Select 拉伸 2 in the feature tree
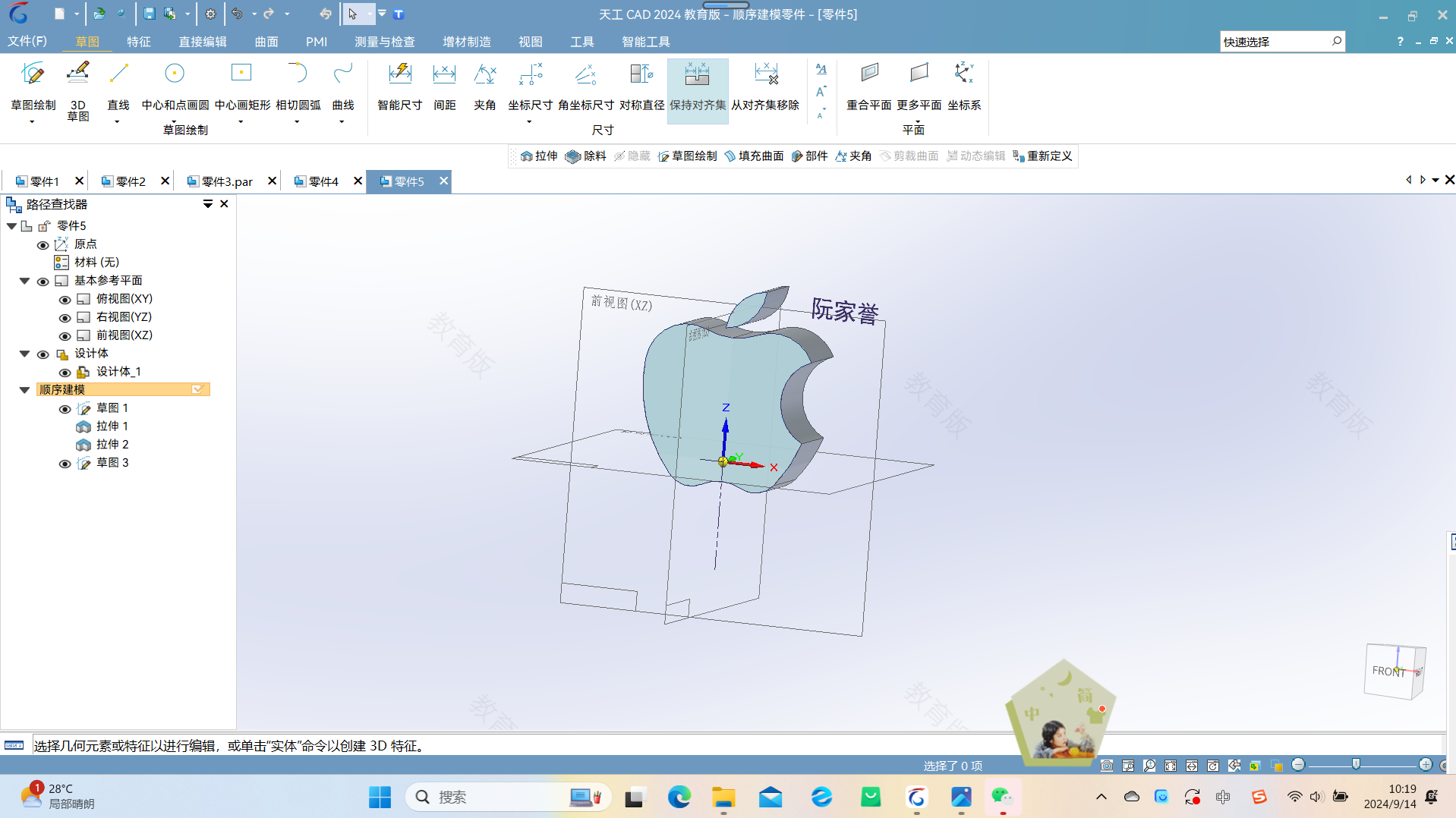The image size is (1456, 818). coord(112,444)
